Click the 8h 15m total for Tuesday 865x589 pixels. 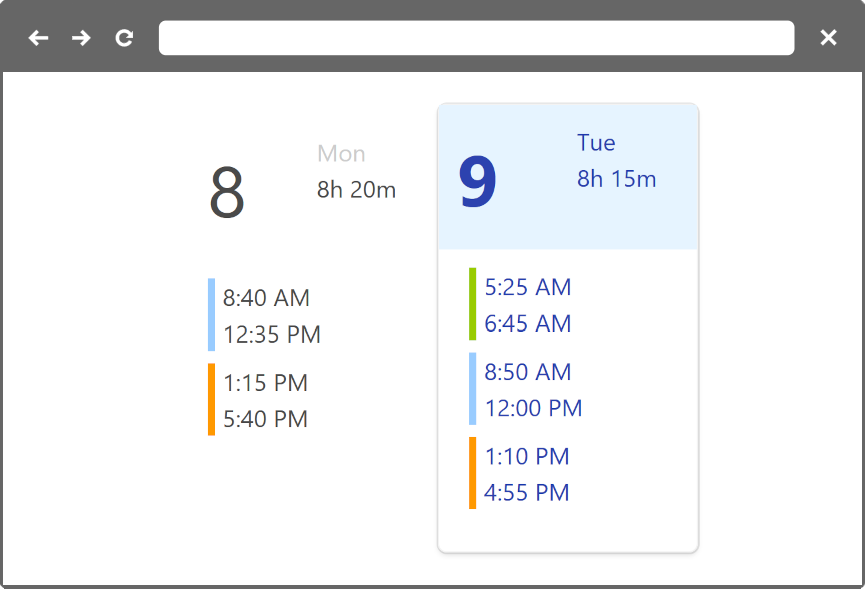[x=615, y=179]
